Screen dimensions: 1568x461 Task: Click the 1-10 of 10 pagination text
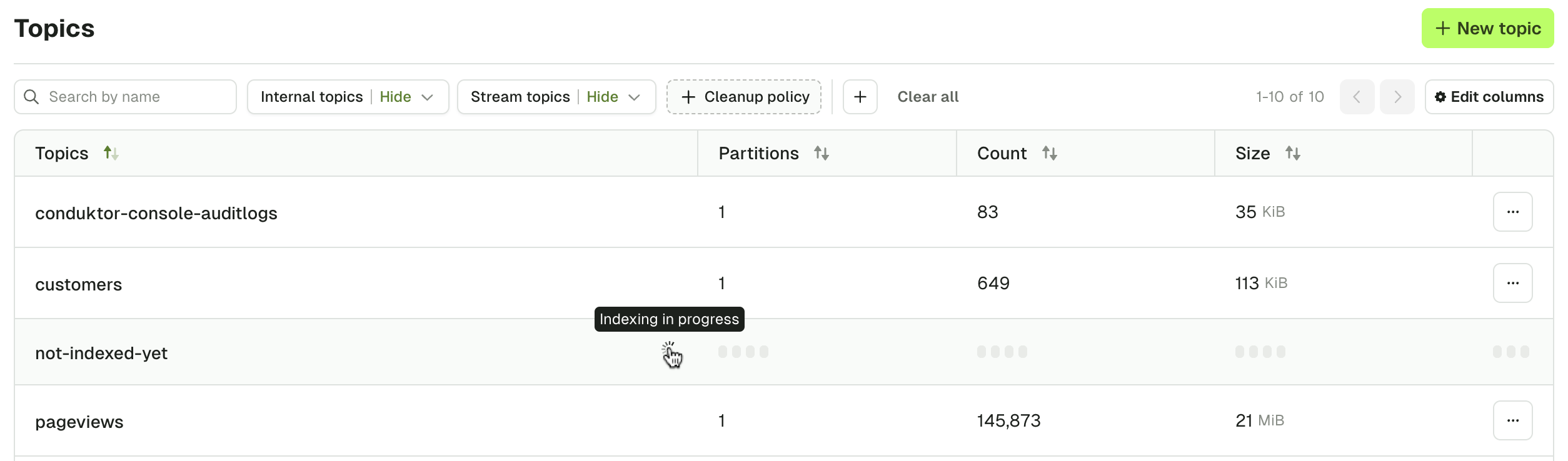[x=1290, y=97]
